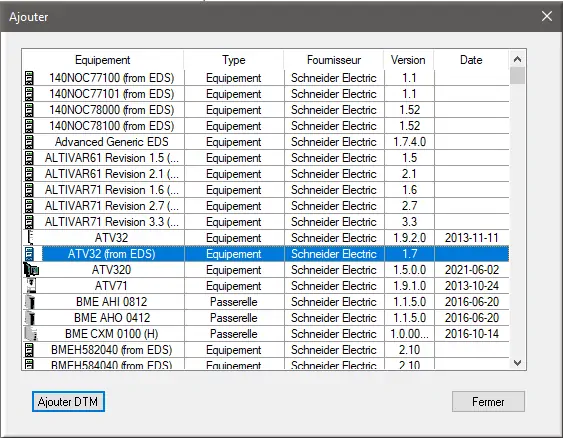Click the highlighted ATV32 (from EDS) name
The image size is (563, 438).
112,254
